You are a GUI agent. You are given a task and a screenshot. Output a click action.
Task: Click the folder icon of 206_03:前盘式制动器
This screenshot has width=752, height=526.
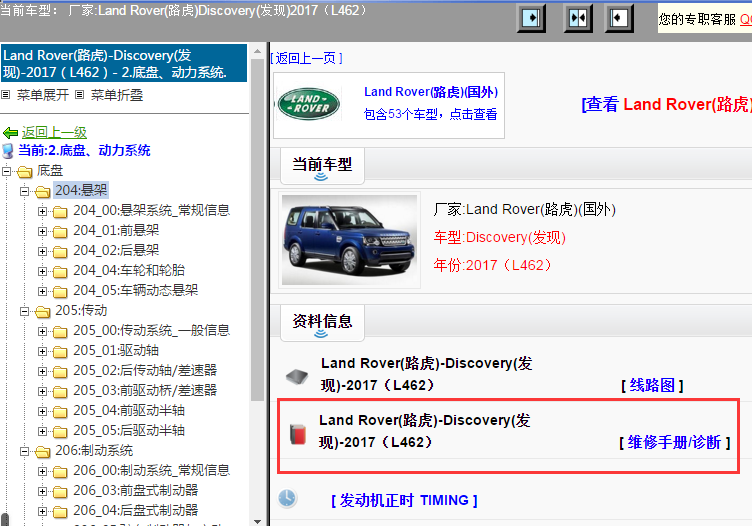coord(60,491)
